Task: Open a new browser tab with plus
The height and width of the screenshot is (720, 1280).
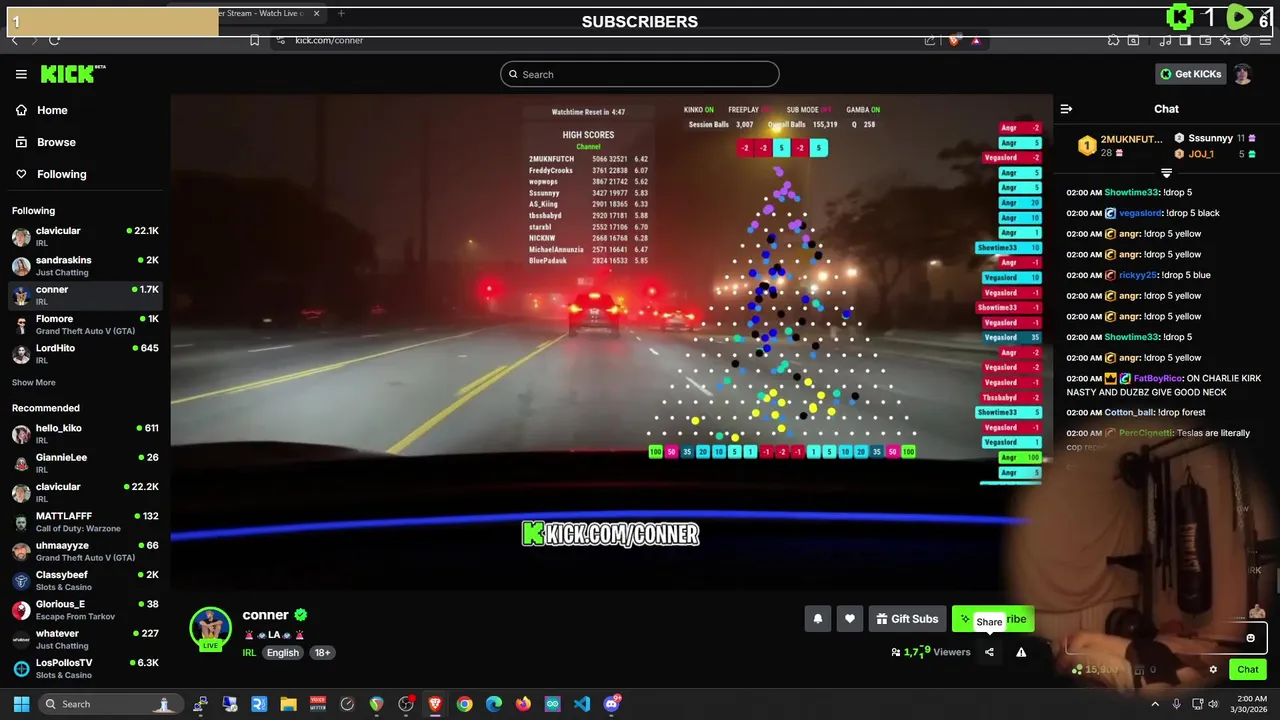Action: click(x=341, y=13)
